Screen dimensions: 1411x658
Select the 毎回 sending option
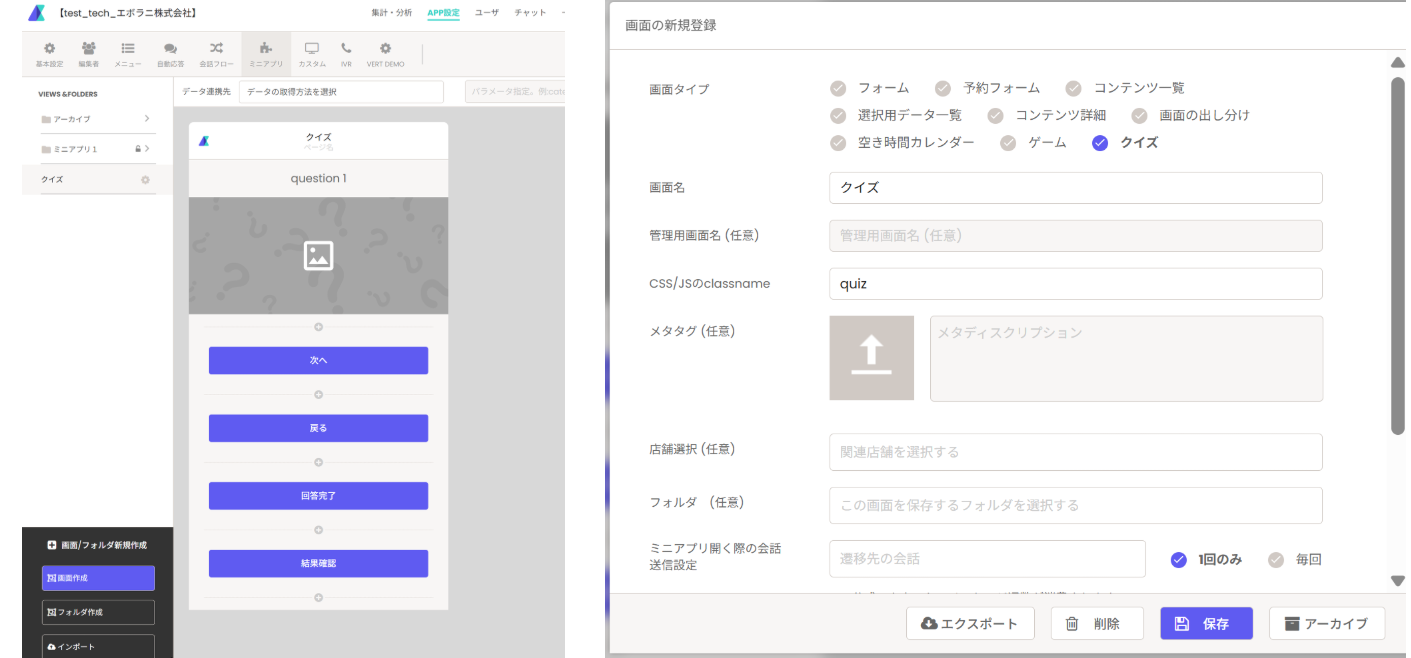coord(1276,560)
